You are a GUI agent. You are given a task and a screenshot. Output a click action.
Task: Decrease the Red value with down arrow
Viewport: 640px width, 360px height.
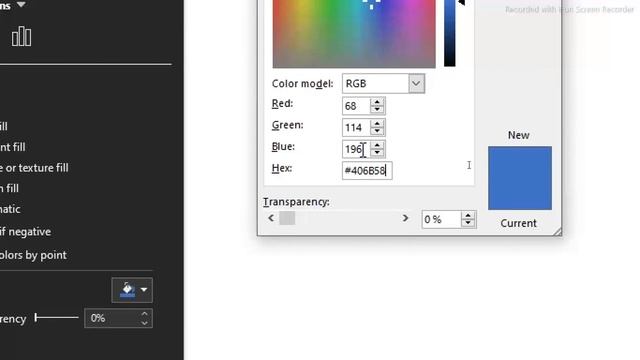coord(378,110)
